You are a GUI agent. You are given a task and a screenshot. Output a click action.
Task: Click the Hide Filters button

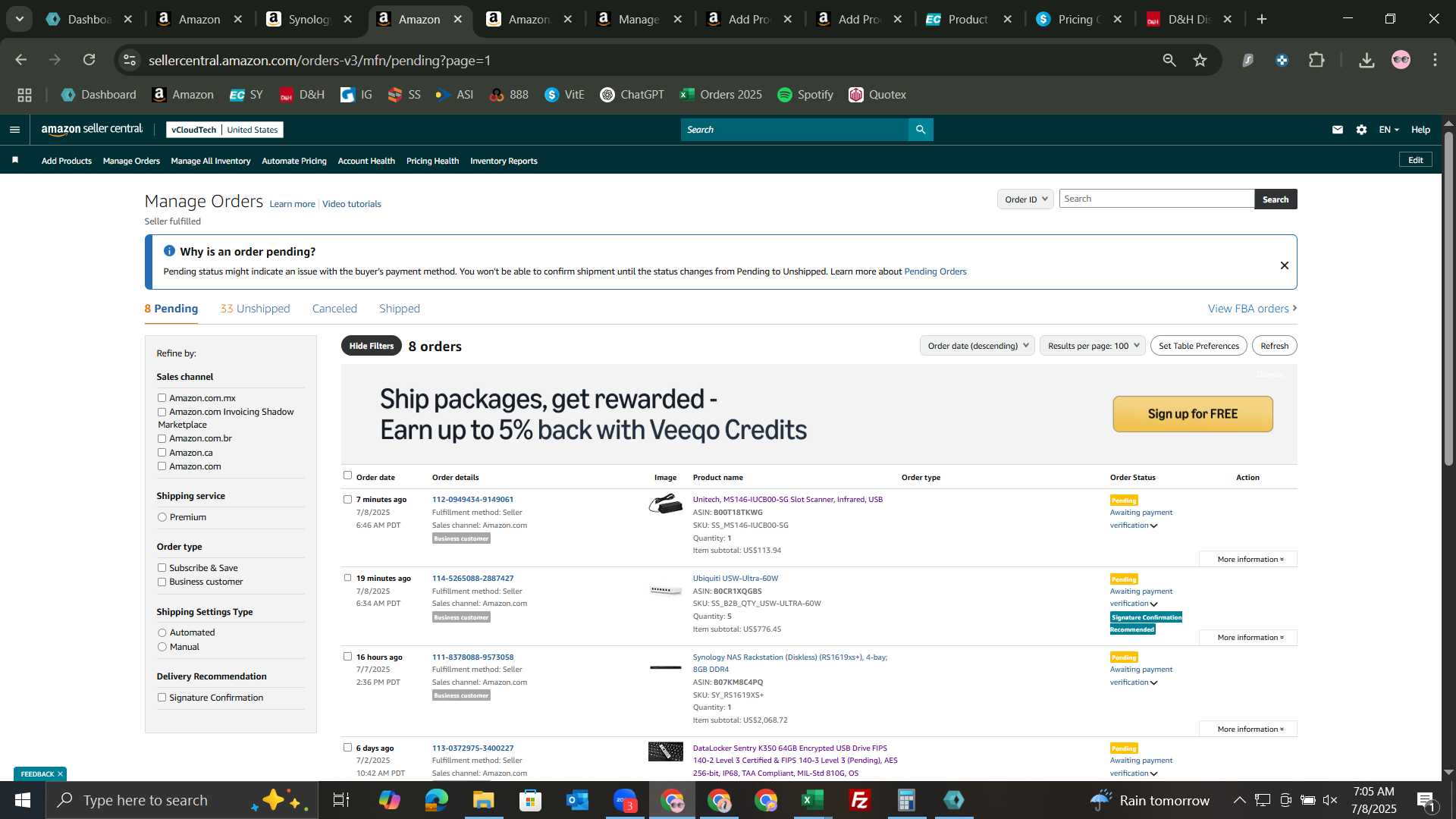(x=372, y=346)
